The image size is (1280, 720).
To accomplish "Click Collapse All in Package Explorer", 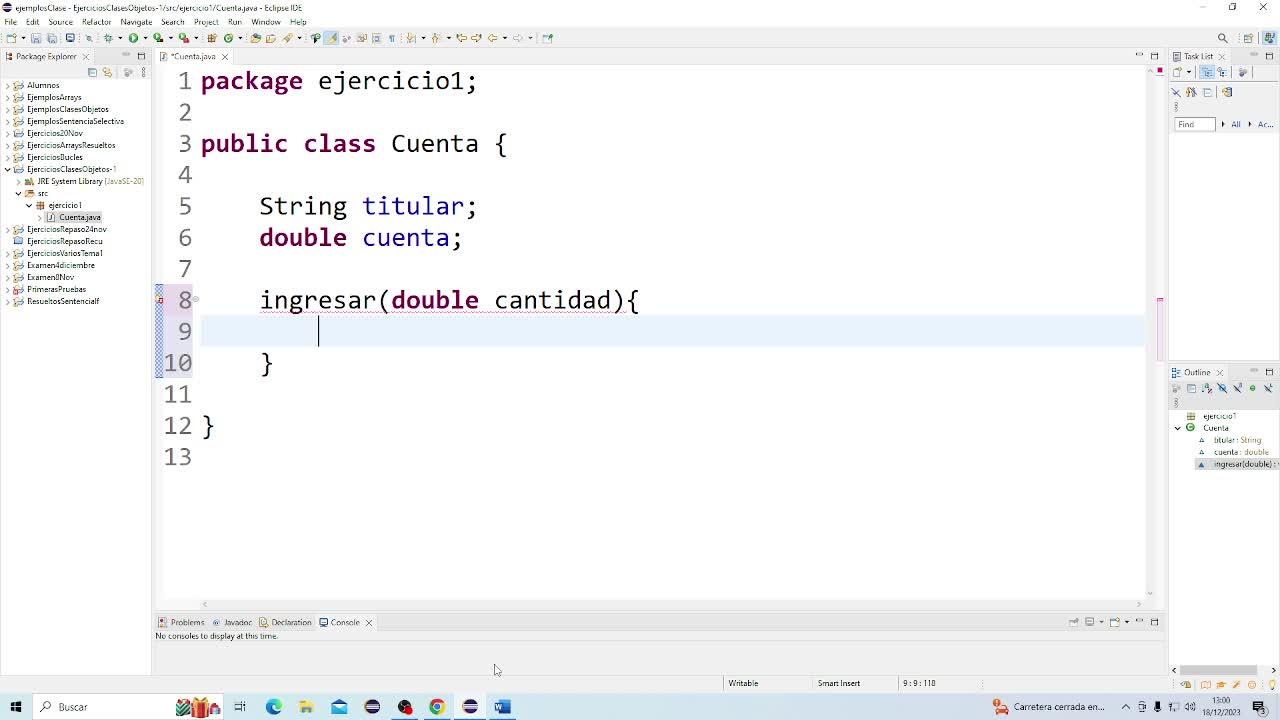I will click(x=93, y=72).
